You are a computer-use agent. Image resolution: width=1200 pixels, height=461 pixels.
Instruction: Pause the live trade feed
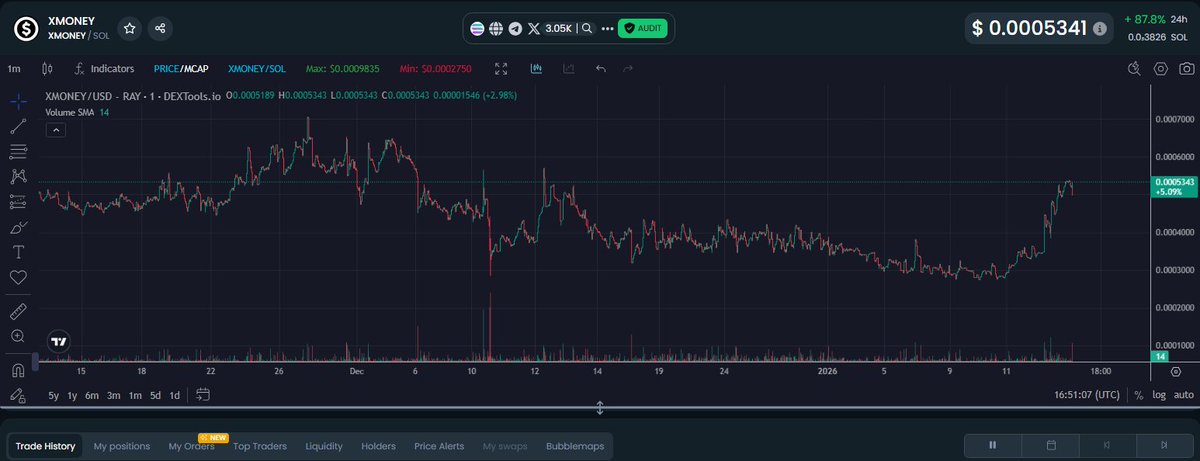pyautogui.click(x=993, y=445)
